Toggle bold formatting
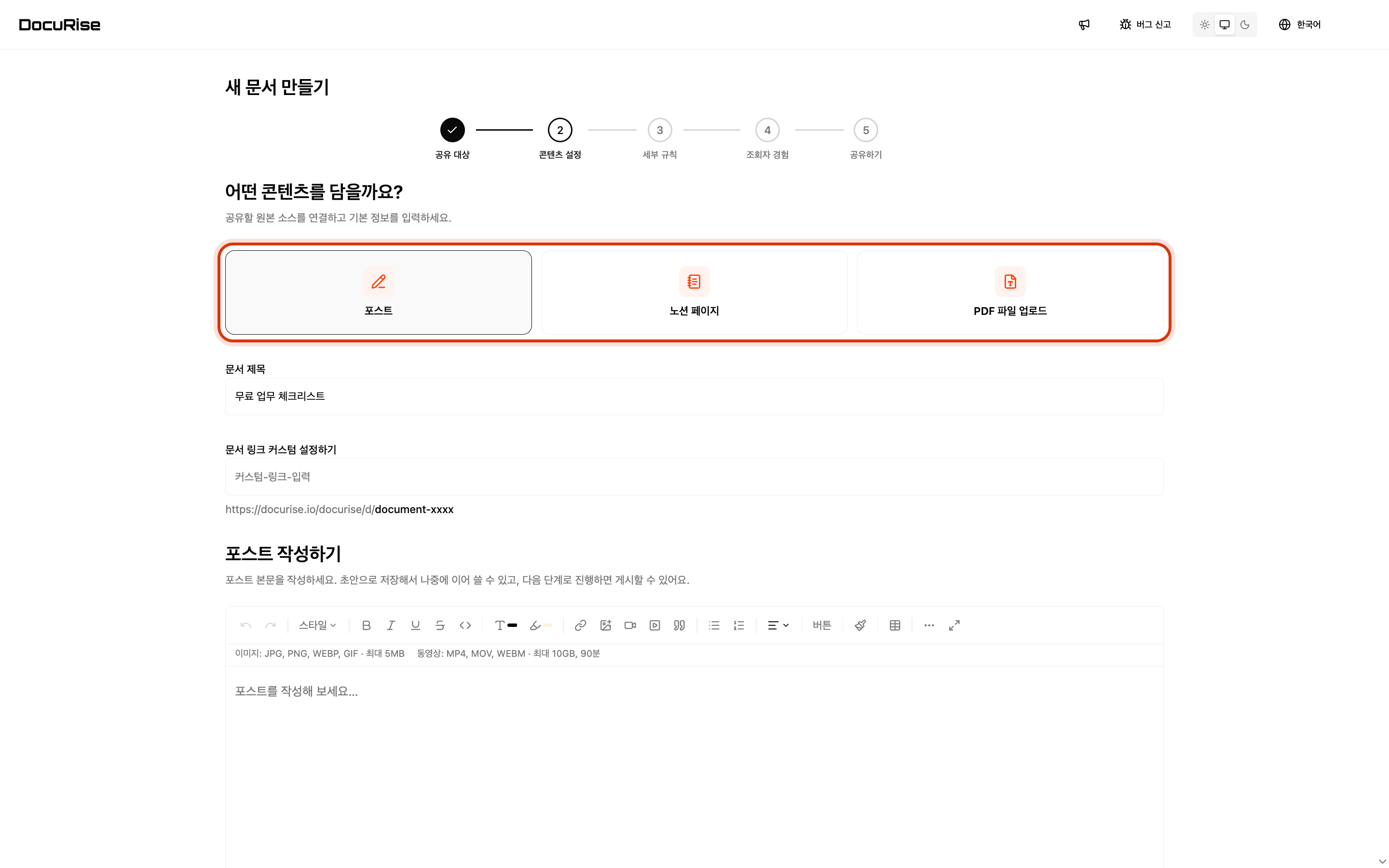The image size is (1389, 868). [366, 625]
